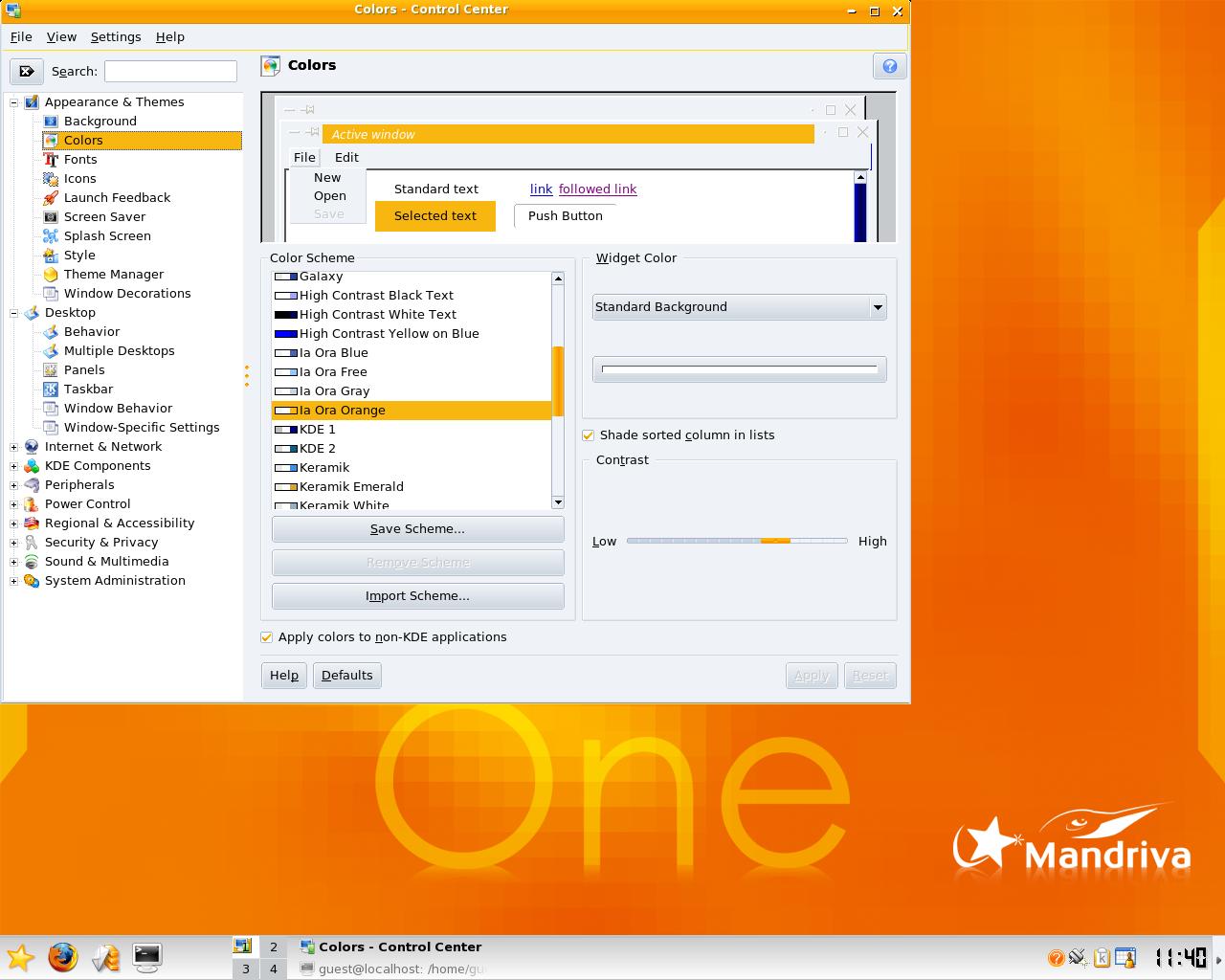Click the Fonts icon in the sidebar
This screenshot has height=980, width=1225.
51,160
